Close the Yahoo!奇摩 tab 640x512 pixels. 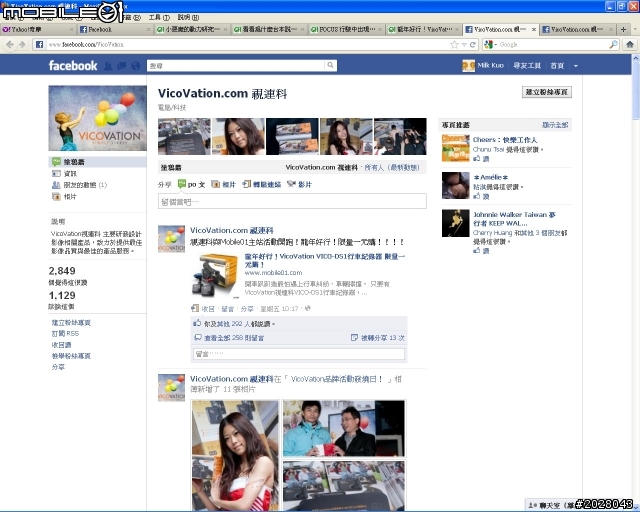click(71, 29)
